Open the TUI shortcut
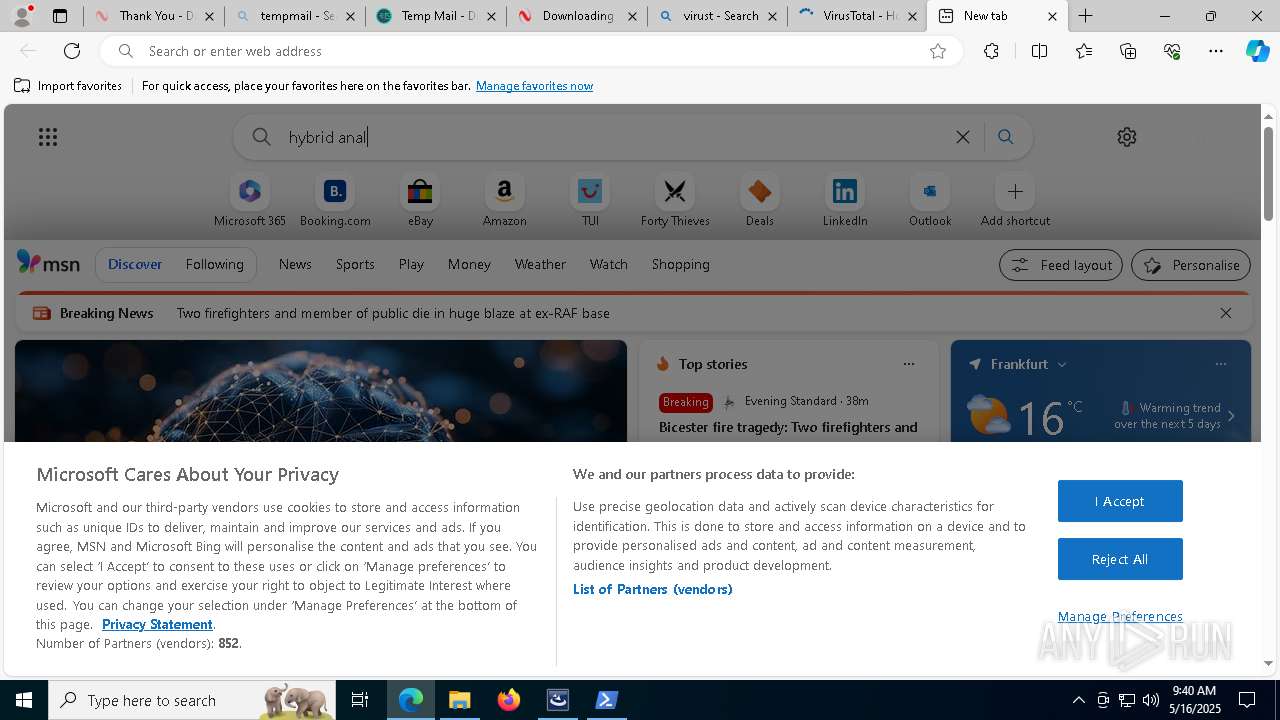Image resolution: width=1280 pixels, height=720 pixels. pyautogui.click(x=590, y=201)
